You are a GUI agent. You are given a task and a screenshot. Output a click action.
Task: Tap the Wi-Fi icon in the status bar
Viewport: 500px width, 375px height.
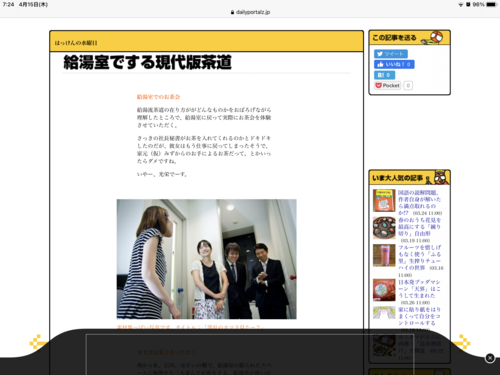461,5
